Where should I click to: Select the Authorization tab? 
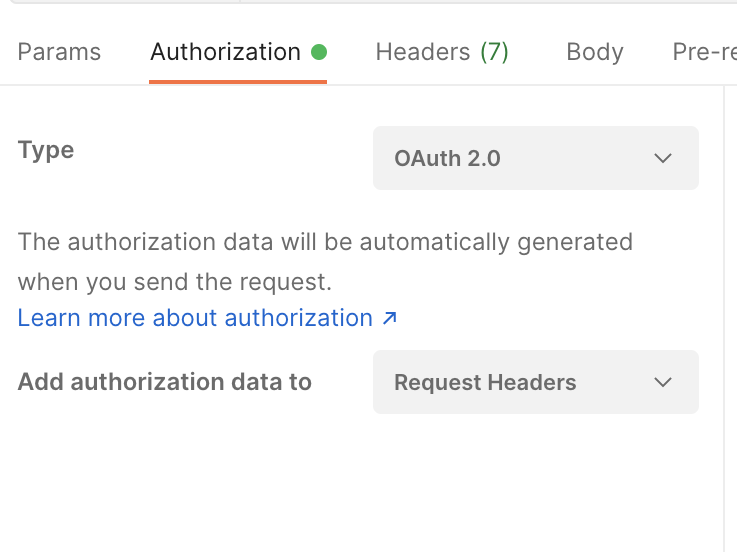(x=225, y=52)
